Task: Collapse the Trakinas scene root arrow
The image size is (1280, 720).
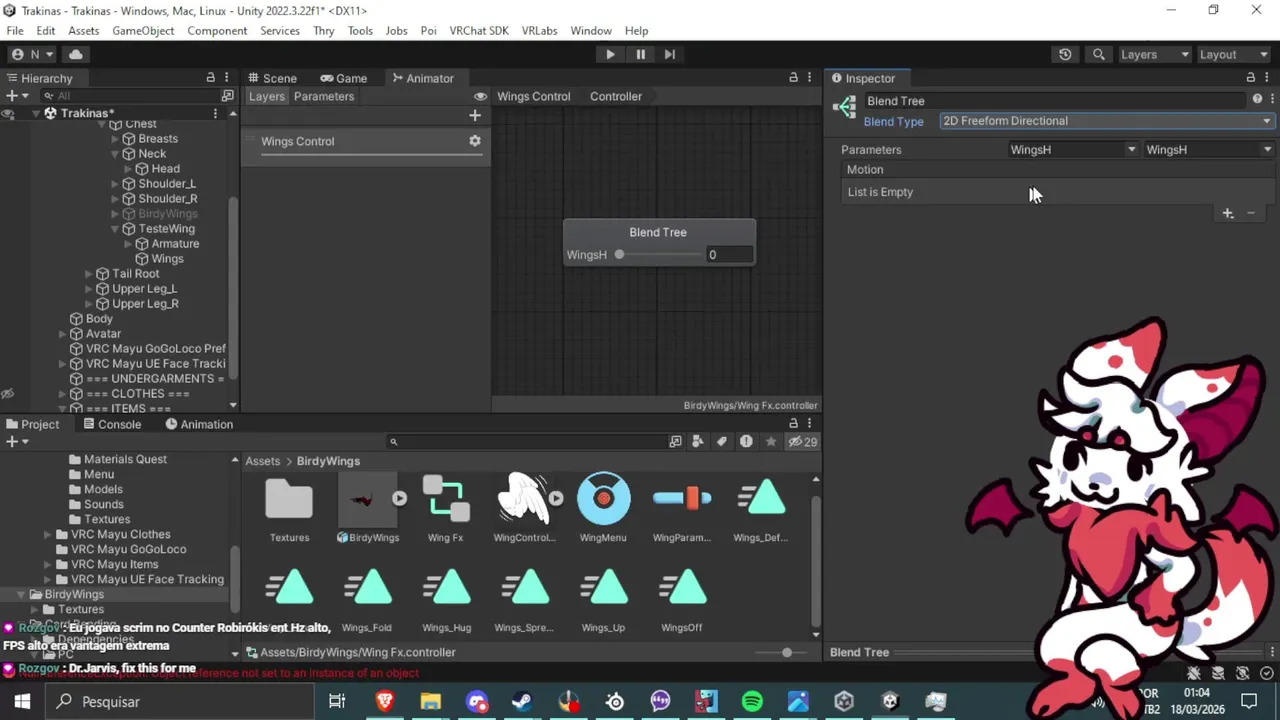Action: coord(36,113)
